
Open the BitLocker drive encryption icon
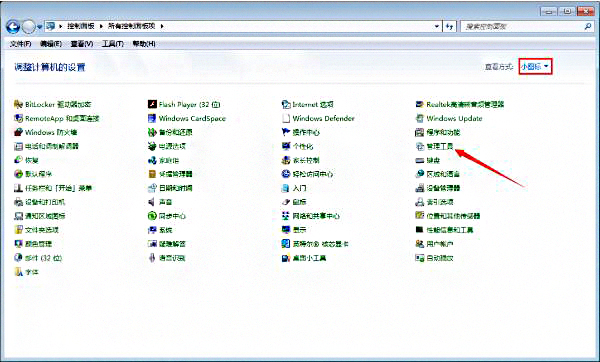click(18, 104)
